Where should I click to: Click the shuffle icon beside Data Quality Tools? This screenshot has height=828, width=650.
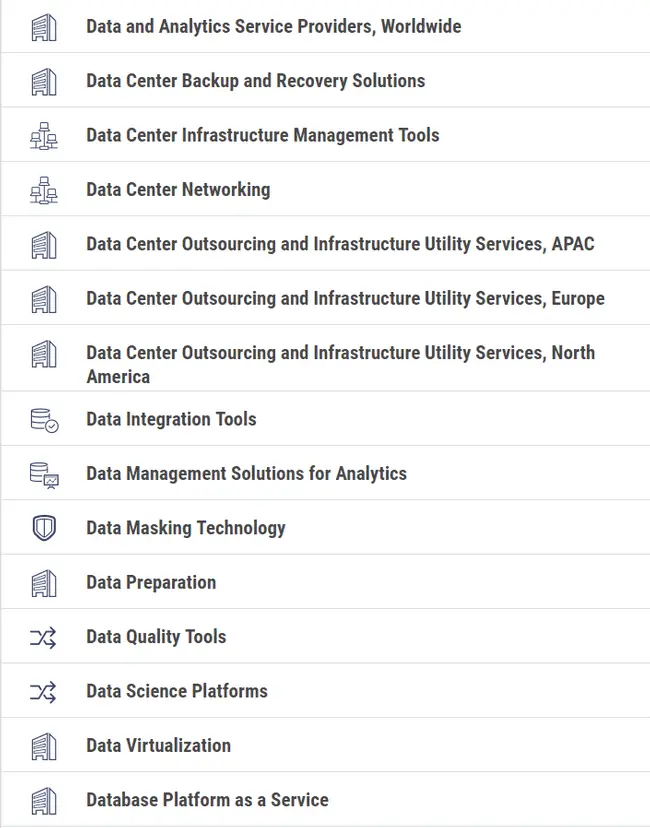[x=44, y=637]
